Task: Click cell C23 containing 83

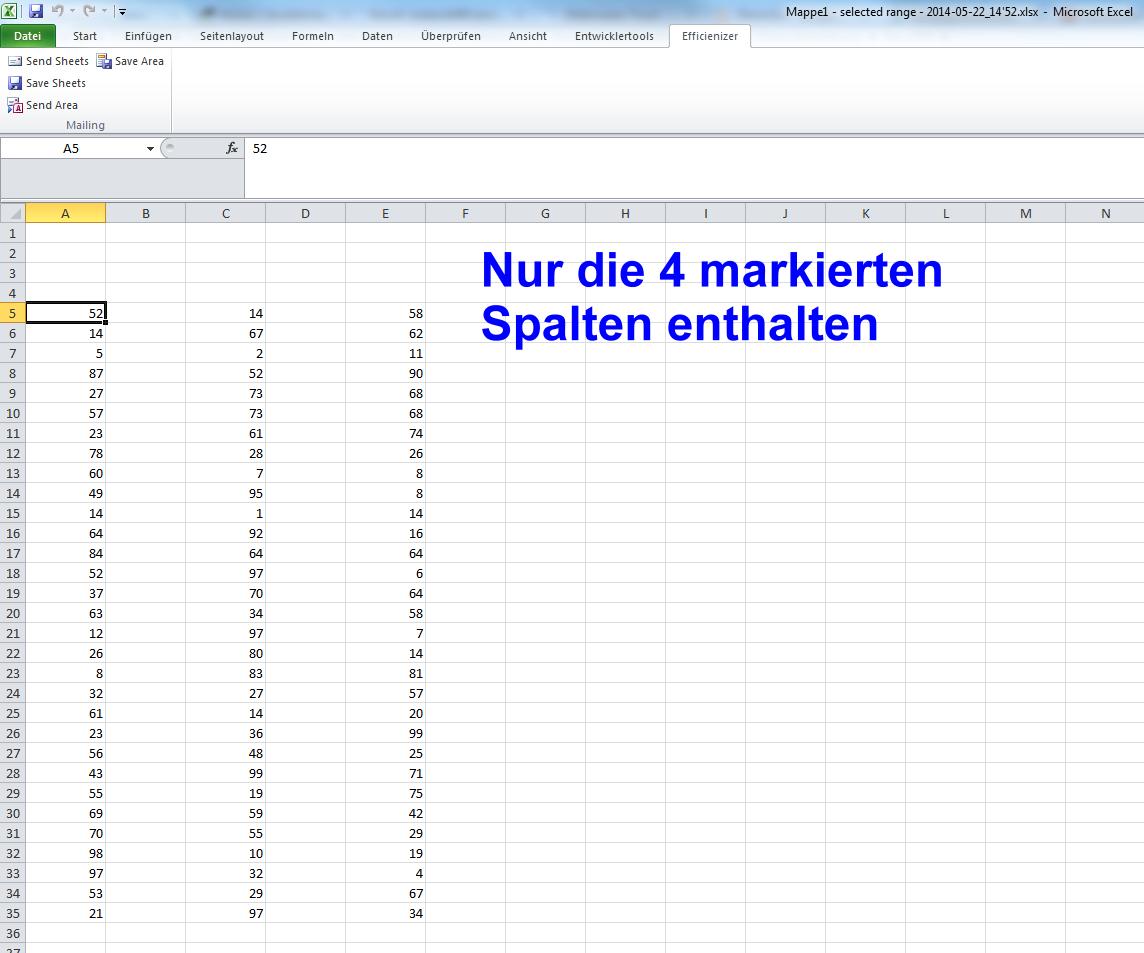Action: (225, 673)
